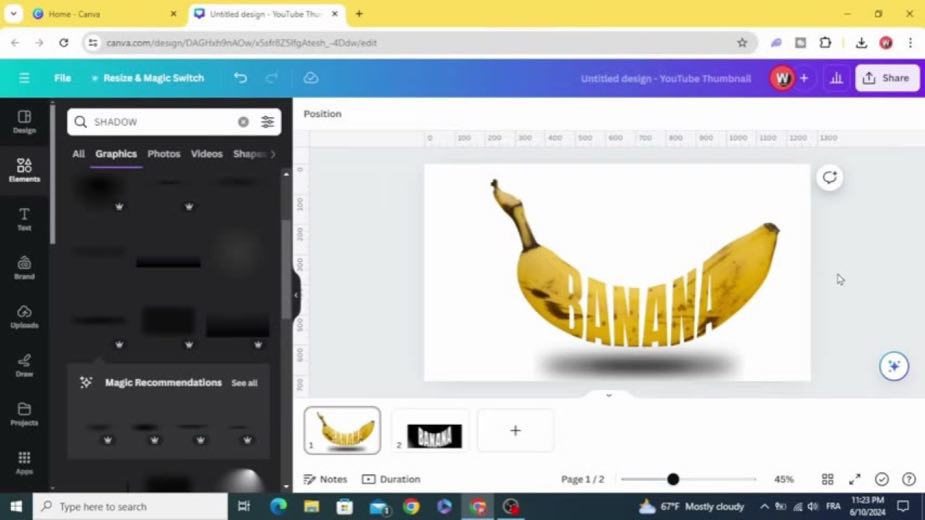Open the Magic assistant sparkle button

894,366
